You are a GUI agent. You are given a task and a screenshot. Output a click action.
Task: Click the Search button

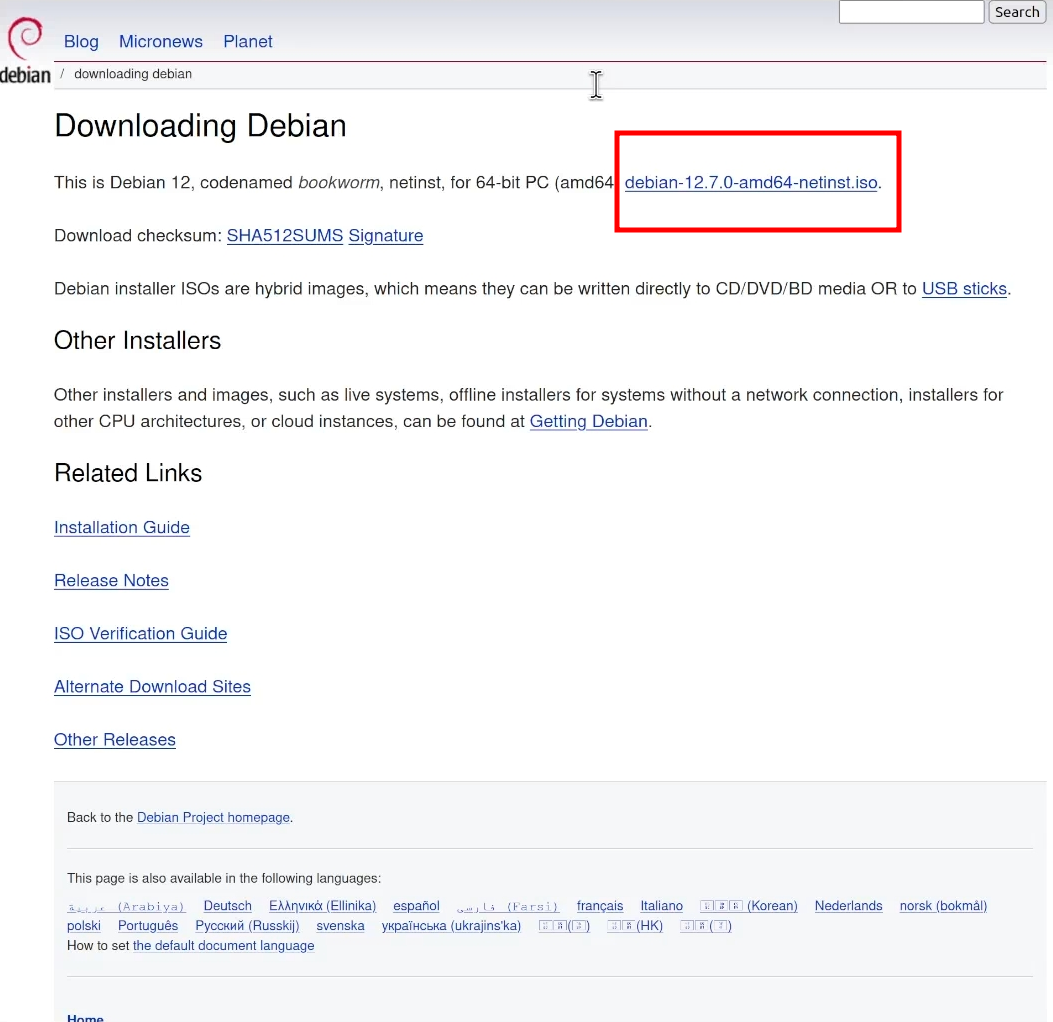(1017, 11)
